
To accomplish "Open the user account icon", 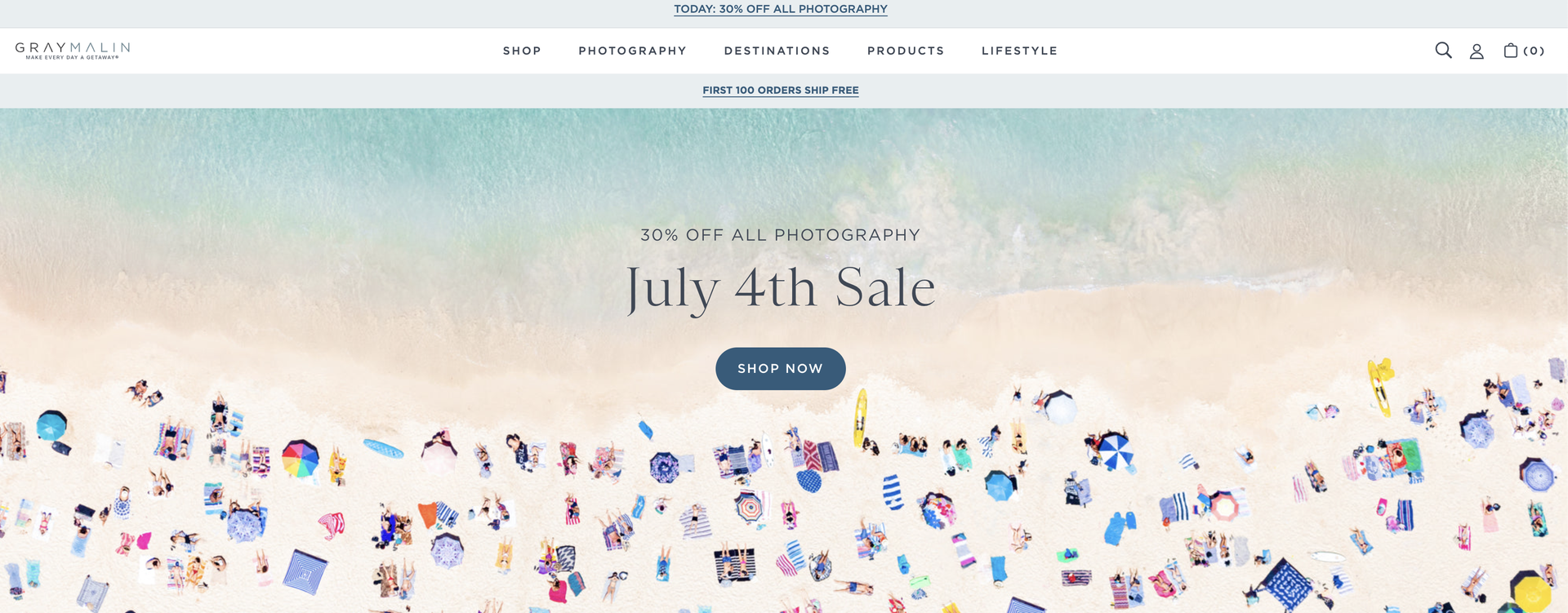I will tap(1477, 51).
